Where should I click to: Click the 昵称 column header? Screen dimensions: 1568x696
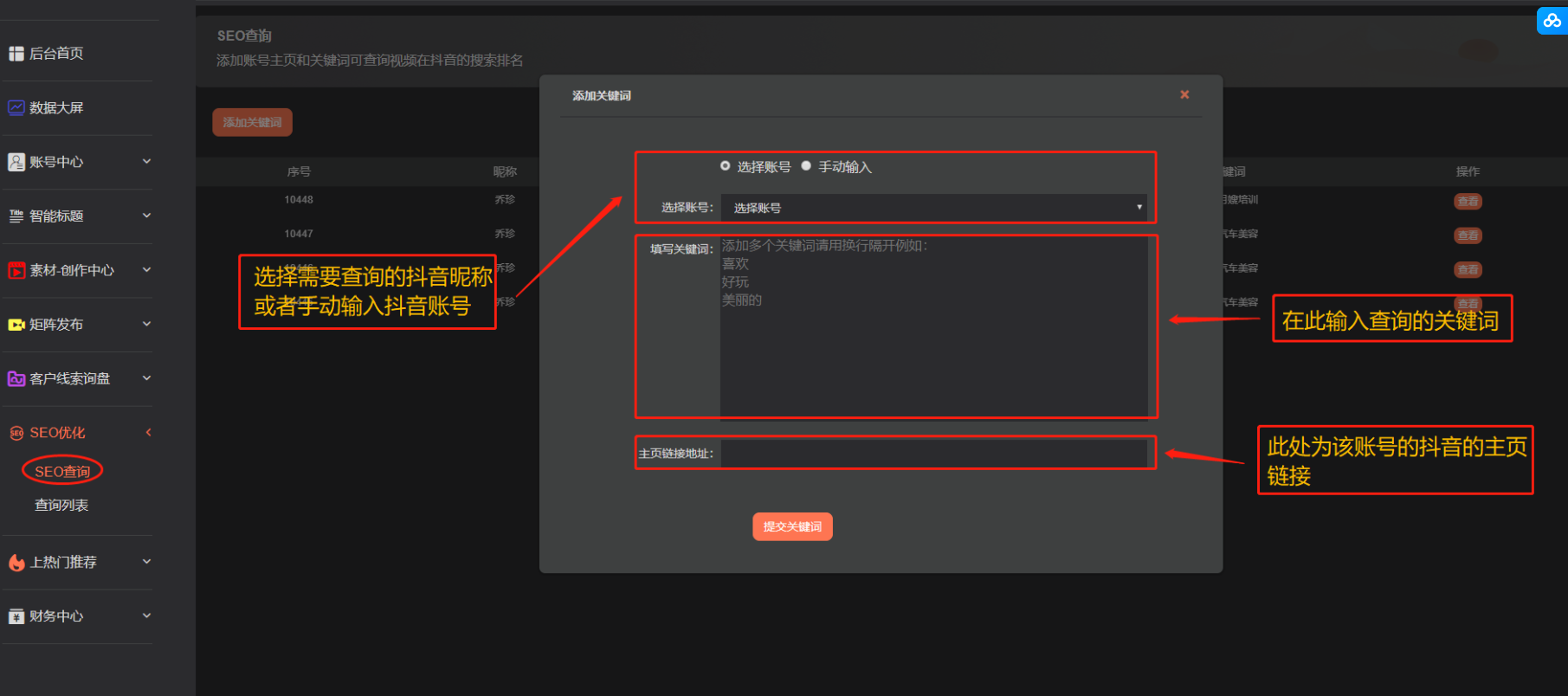click(x=505, y=171)
